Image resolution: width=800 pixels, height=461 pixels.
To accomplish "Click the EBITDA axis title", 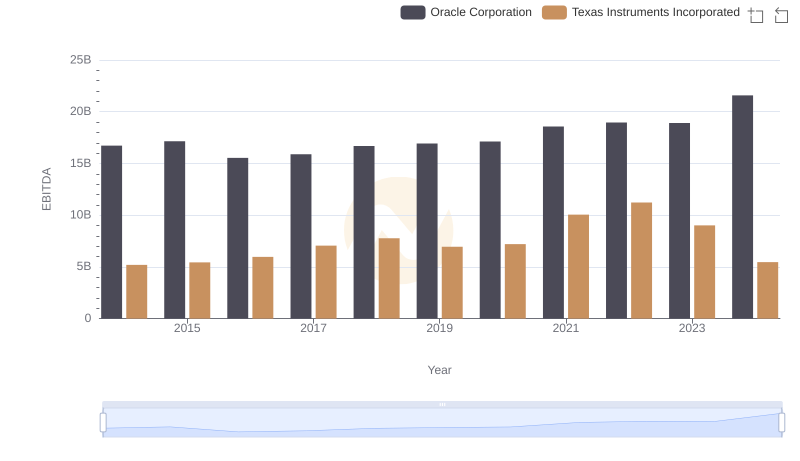I will (x=46, y=189).
